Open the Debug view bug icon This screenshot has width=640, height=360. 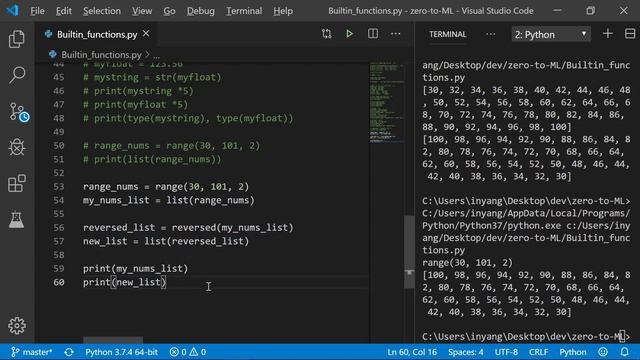pyautogui.click(x=17, y=147)
